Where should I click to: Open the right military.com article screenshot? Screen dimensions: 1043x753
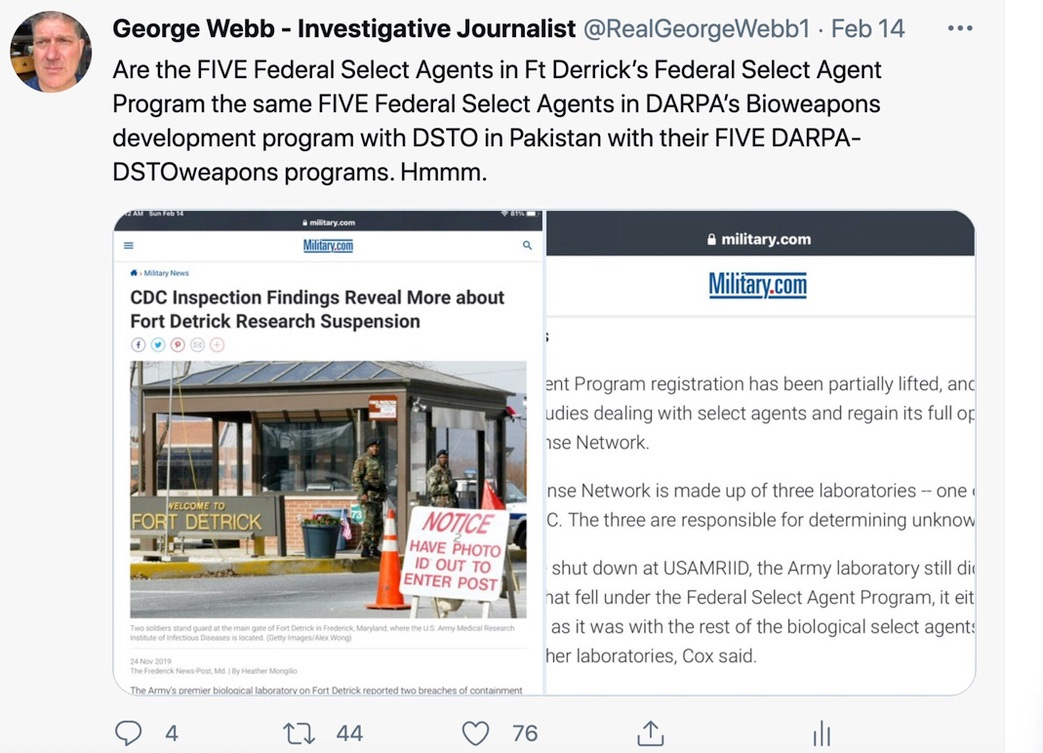click(760, 452)
